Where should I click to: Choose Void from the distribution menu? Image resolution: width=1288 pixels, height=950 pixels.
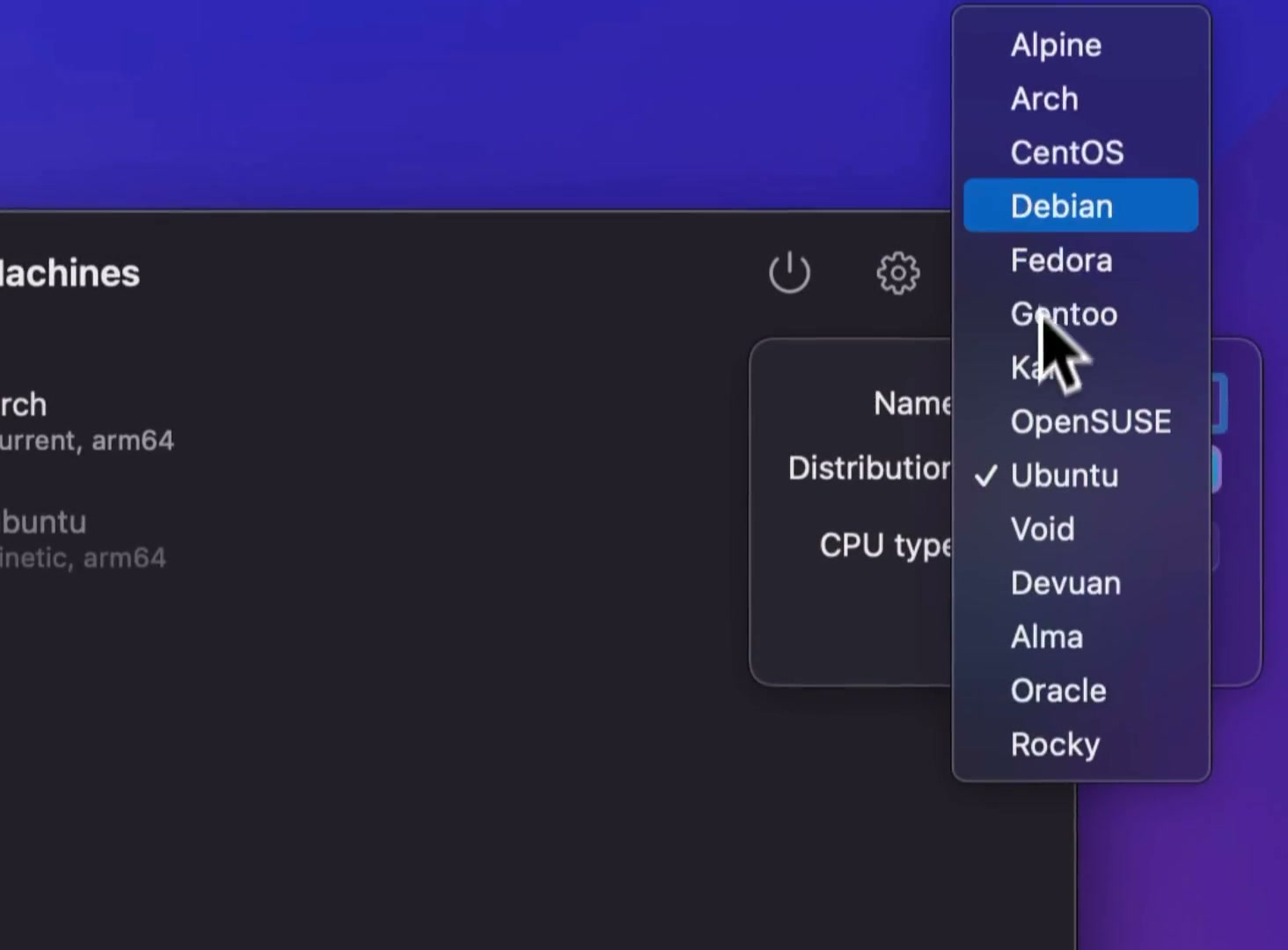pyautogui.click(x=1080, y=529)
